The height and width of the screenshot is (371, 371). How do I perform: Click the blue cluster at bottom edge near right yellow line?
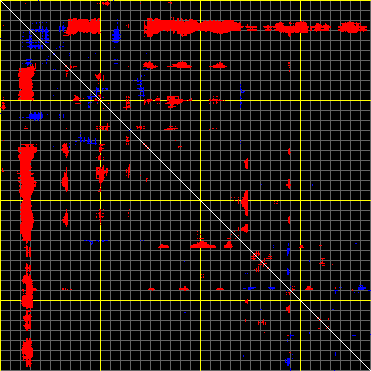[288, 361]
